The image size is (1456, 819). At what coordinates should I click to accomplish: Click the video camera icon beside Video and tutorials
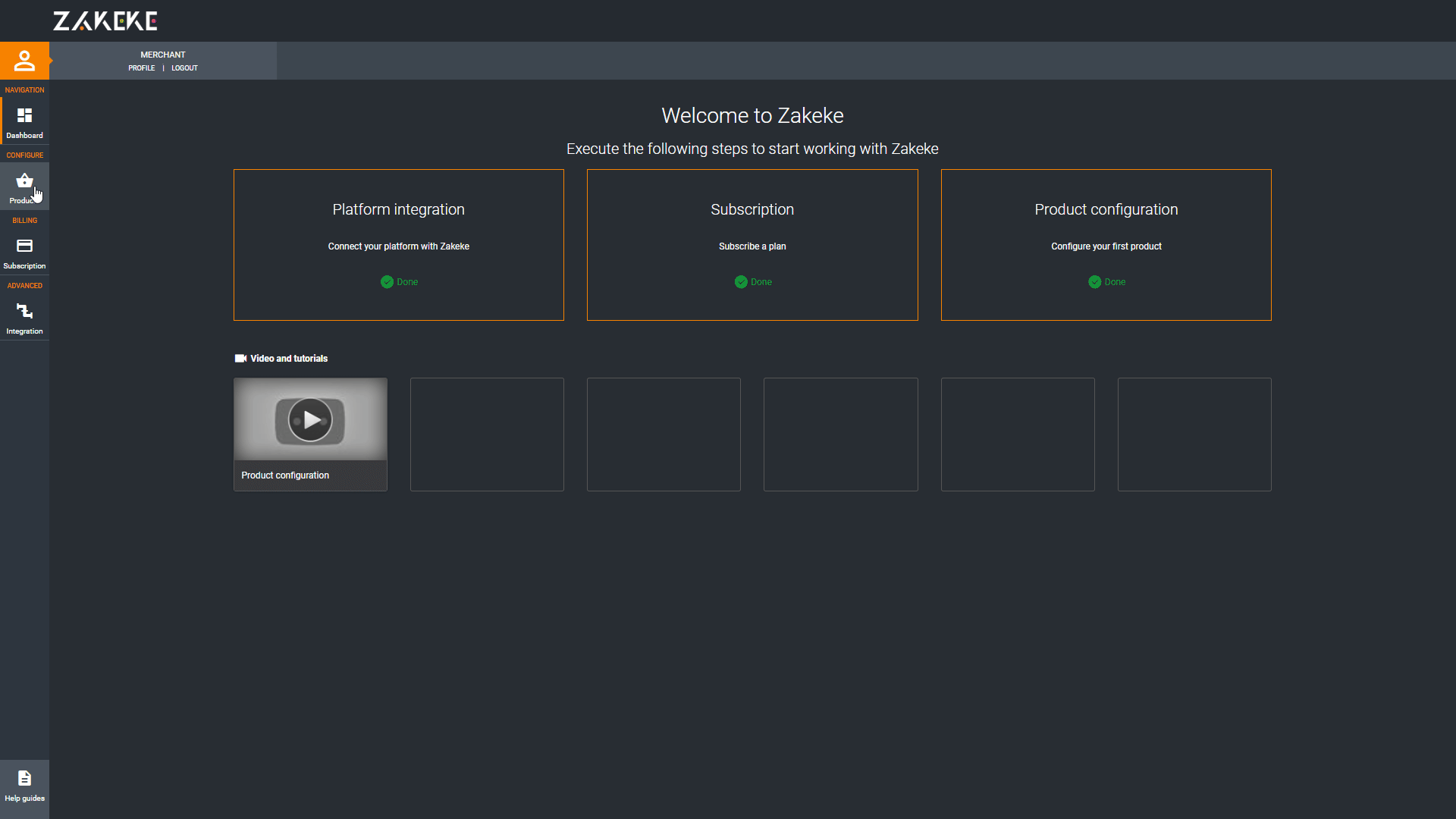coord(240,359)
